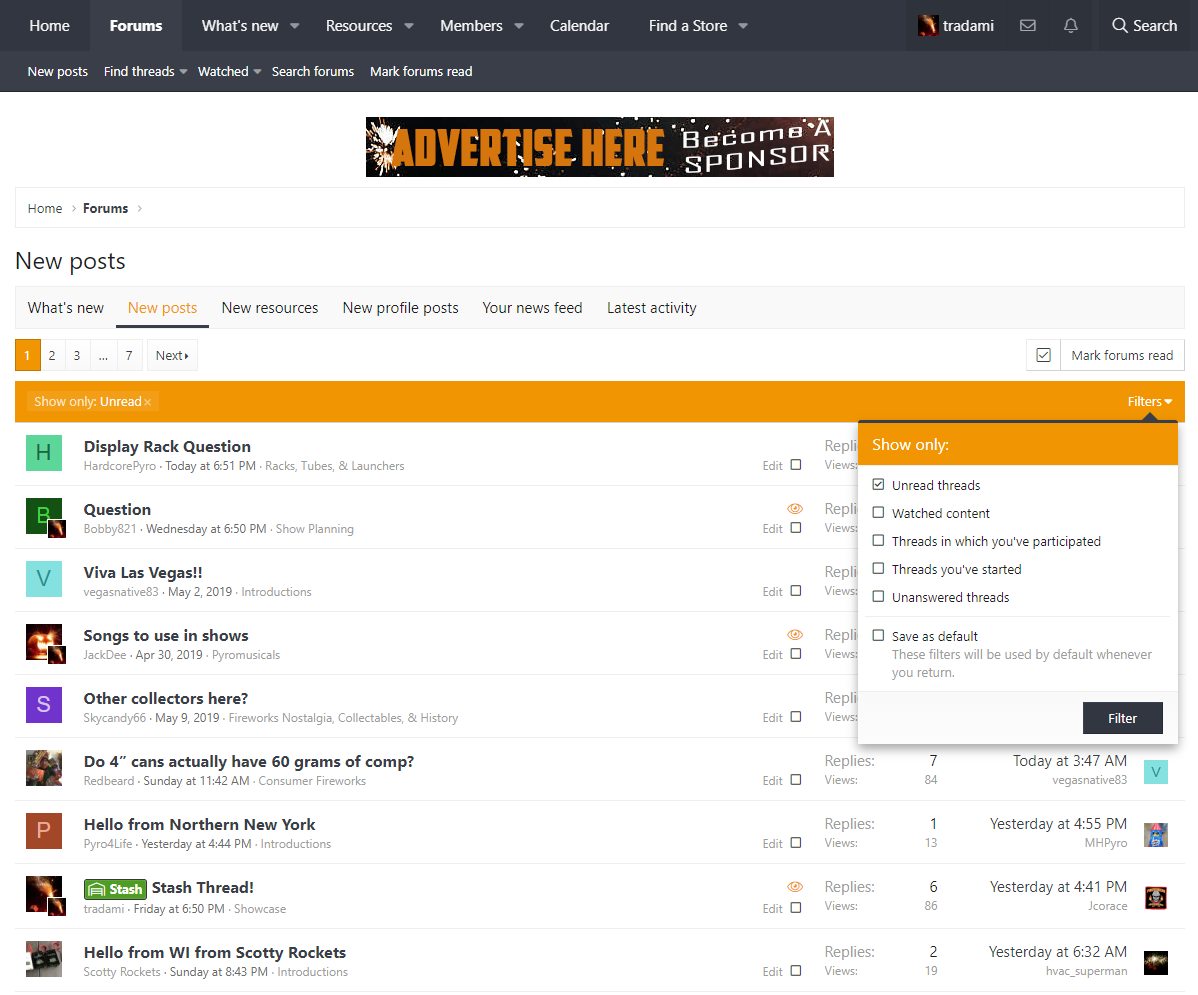
Task: Switch to the New resources tab
Action: [x=270, y=308]
